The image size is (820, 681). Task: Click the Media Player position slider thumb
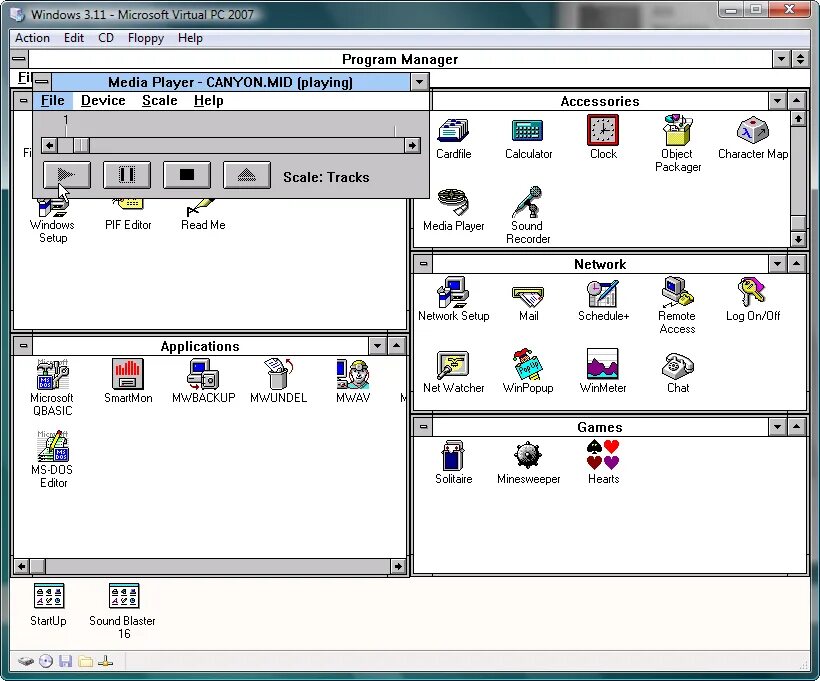(81, 145)
